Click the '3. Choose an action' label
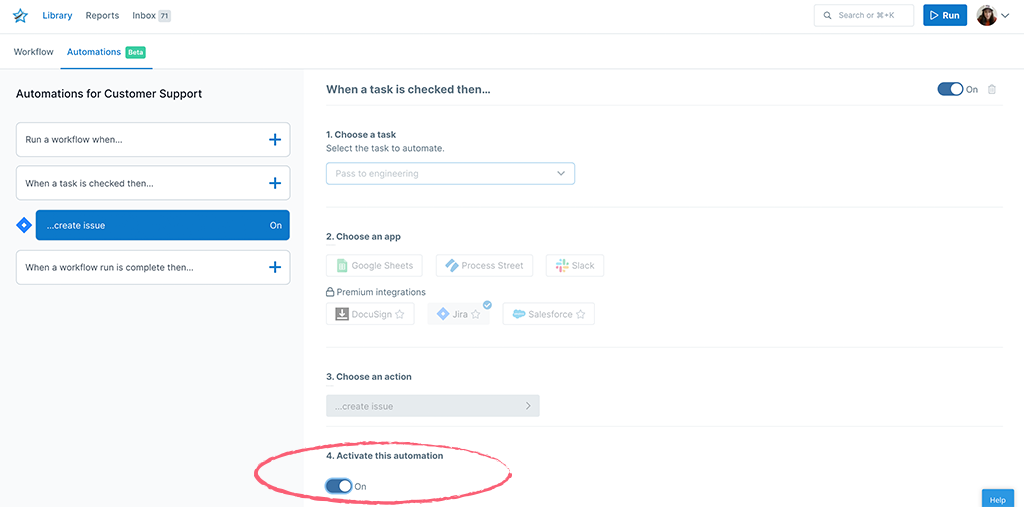Screen dimensions: 1024x507 (369, 377)
